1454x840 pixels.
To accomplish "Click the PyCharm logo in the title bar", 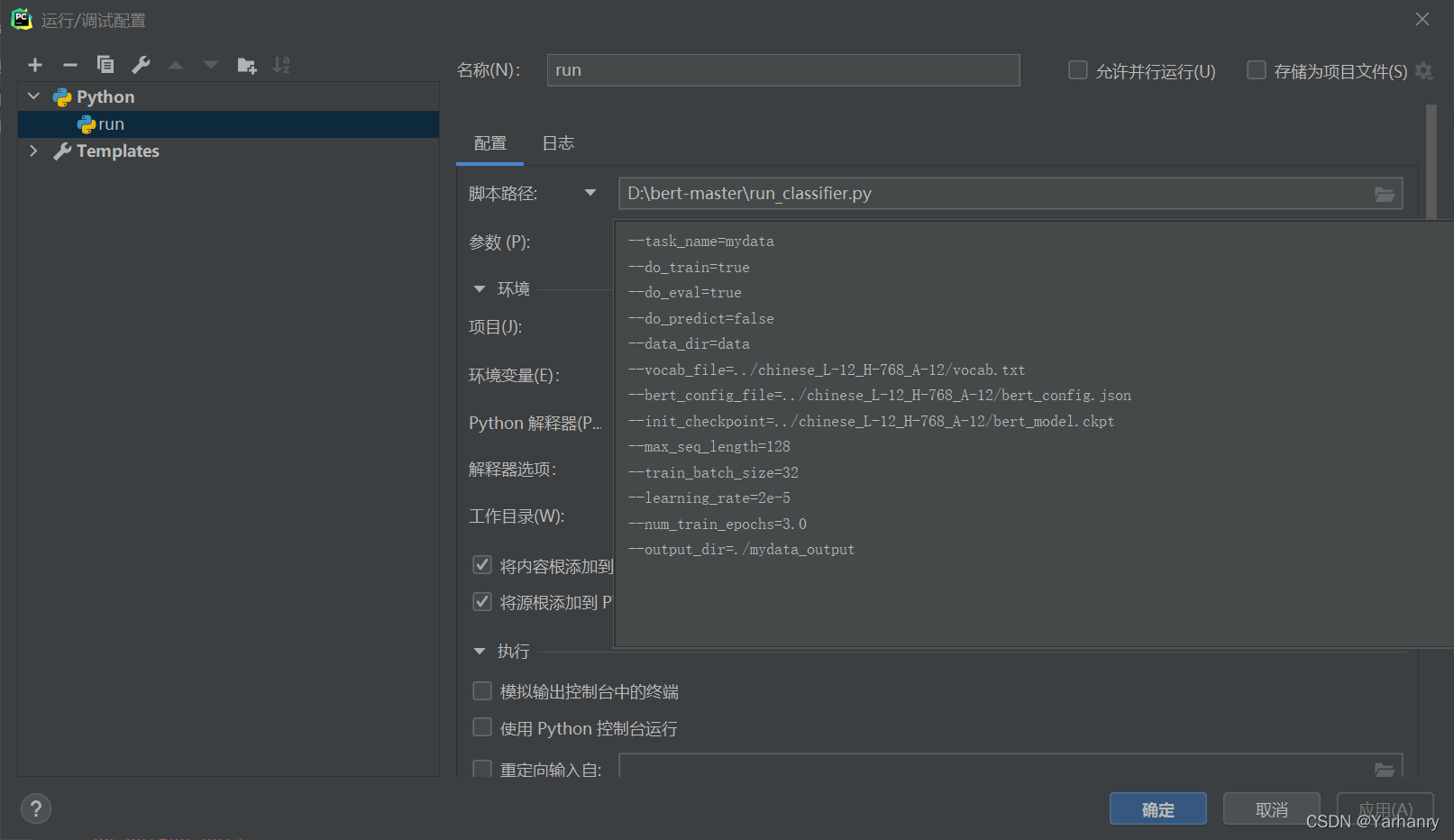I will pyautogui.click(x=21, y=19).
